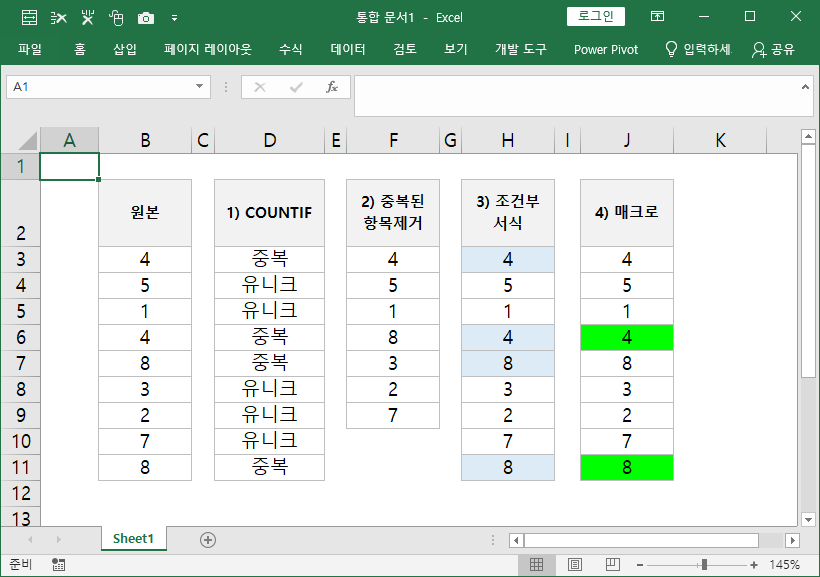
Task: Click the Tell Me lightbulb search box
Action: 699,49
